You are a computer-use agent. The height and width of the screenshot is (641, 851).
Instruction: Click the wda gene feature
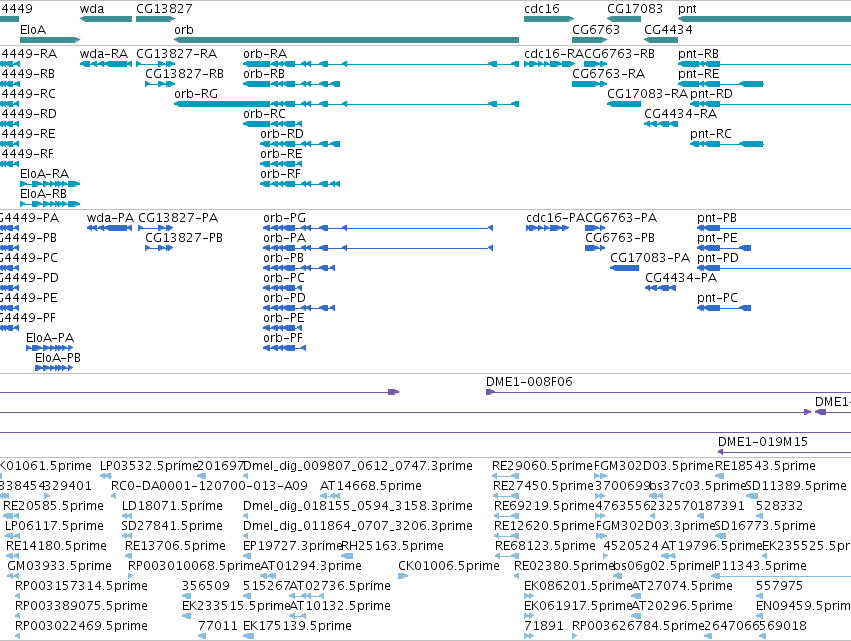pyautogui.click(x=106, y=19)
